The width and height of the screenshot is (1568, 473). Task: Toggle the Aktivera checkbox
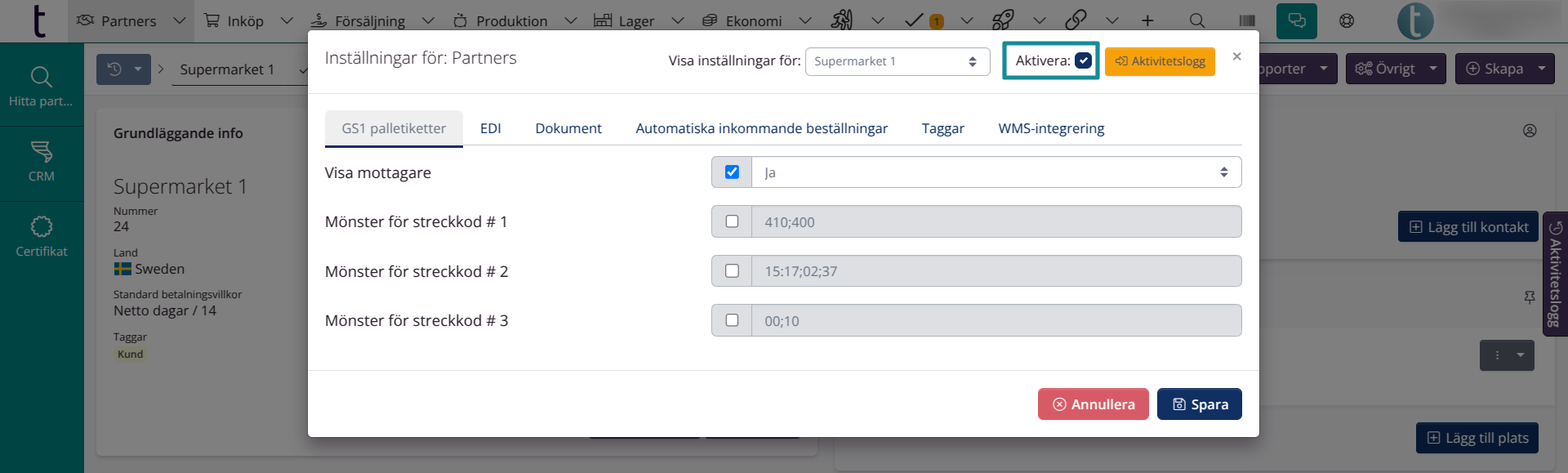tap(1083, 60)
